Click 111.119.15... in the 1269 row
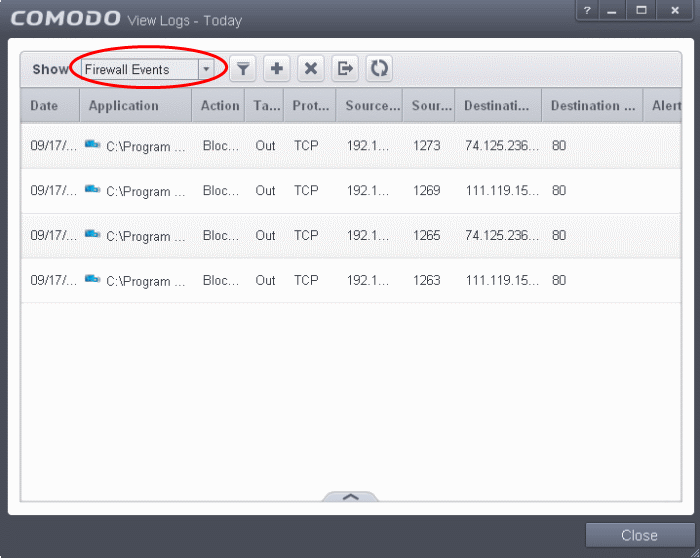The image size is (700, 558). (502, 191)
